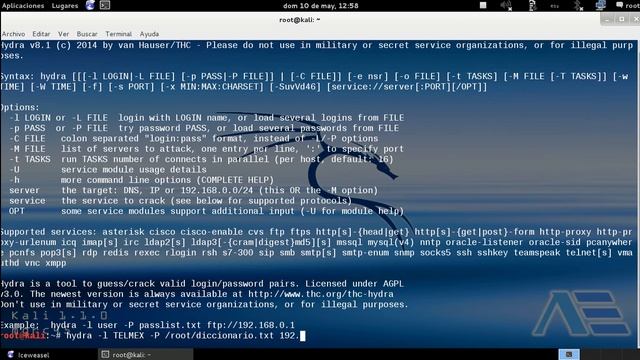Minimize the root@kali terminal window
640x360 pixels.
[607, 20]
